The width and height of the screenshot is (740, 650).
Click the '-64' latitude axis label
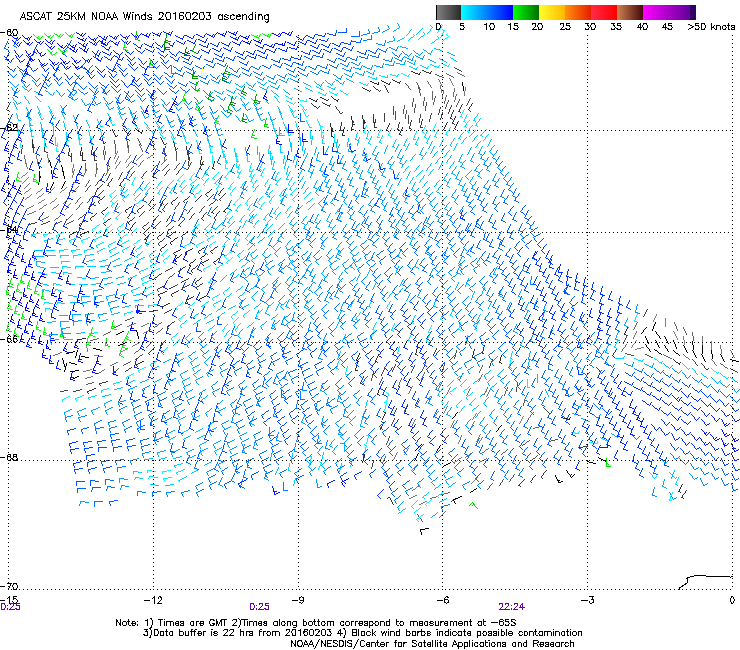[9, 230]
